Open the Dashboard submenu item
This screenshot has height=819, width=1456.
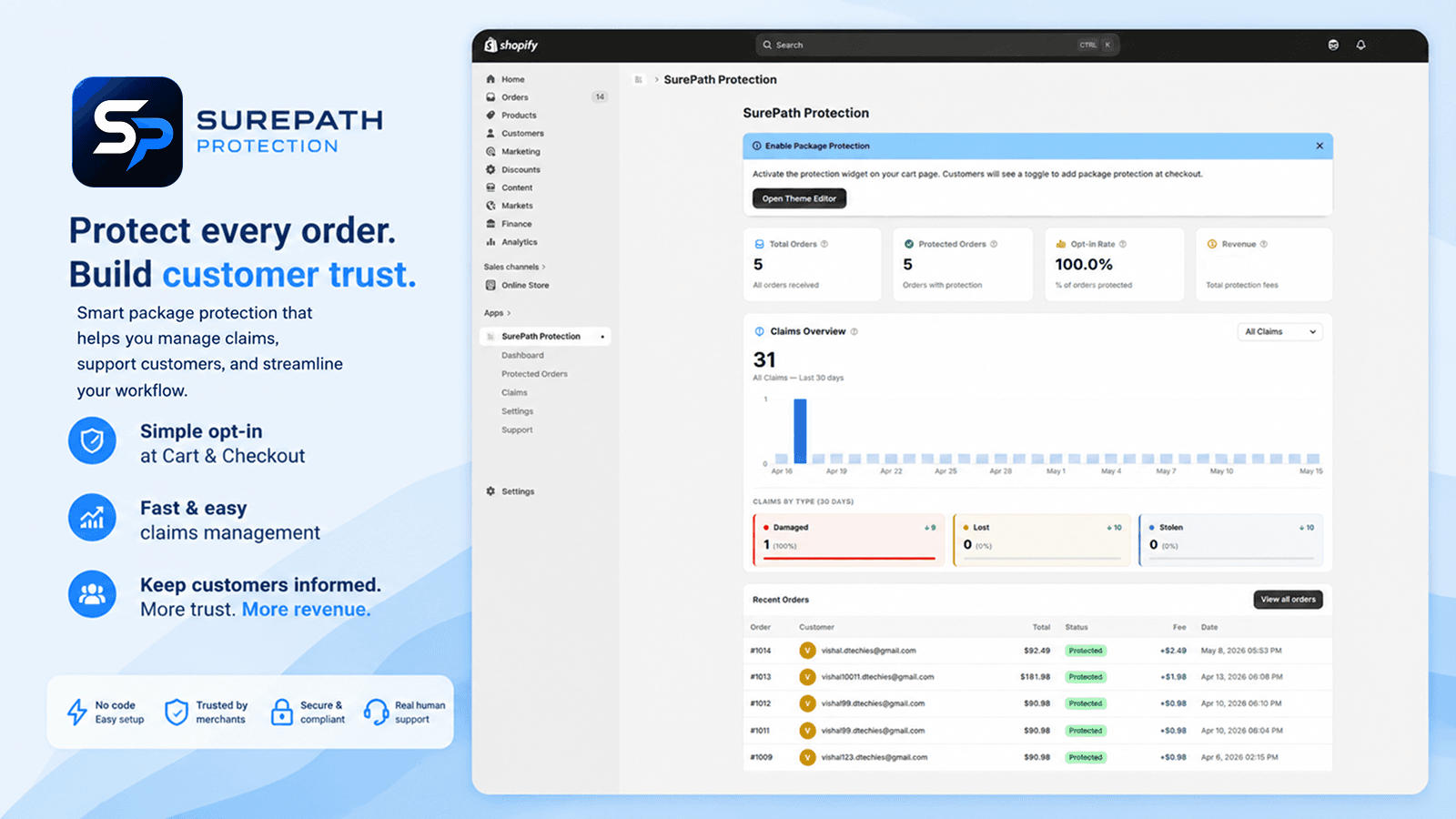[522, 356]
